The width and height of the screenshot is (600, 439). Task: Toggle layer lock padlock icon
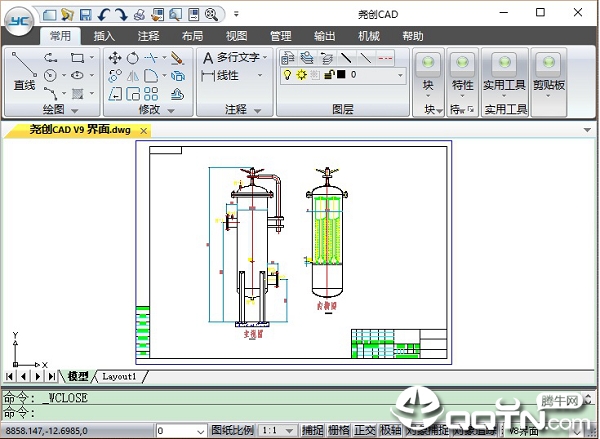(329, 75)
